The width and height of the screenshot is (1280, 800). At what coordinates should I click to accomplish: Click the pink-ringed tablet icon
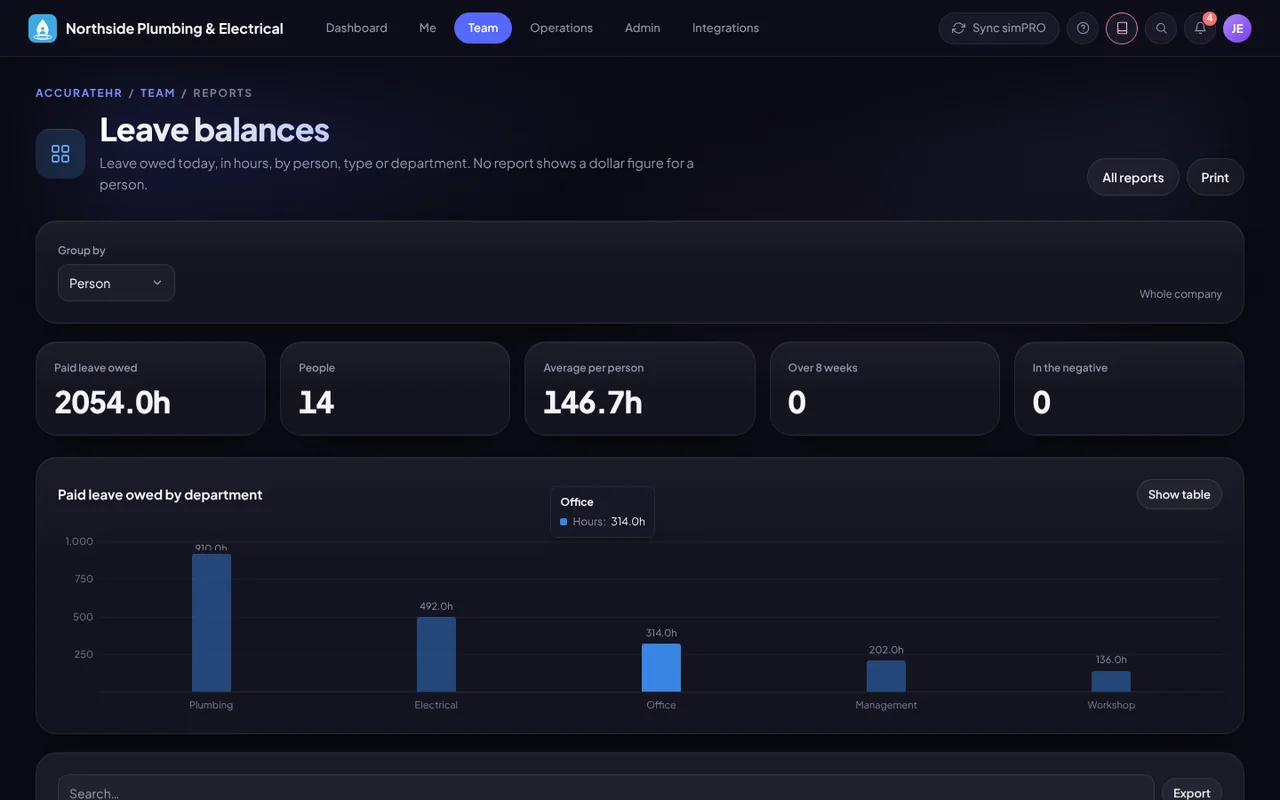pos(1122,28)
